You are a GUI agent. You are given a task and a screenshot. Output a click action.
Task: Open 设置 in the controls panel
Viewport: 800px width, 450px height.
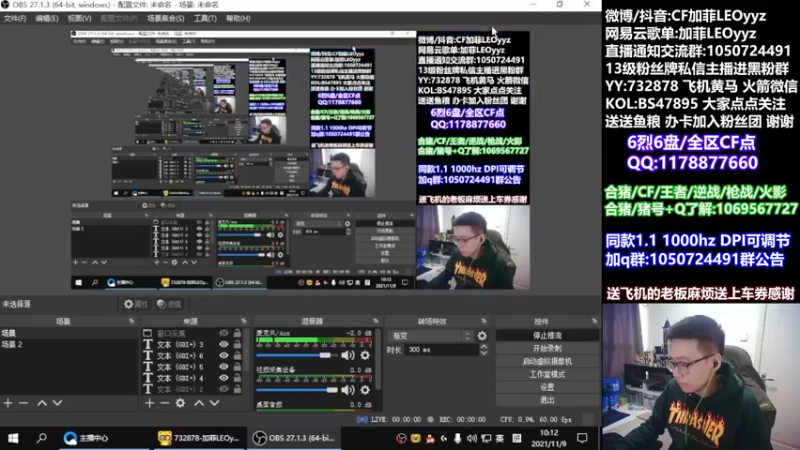click(x=547, y=387)
